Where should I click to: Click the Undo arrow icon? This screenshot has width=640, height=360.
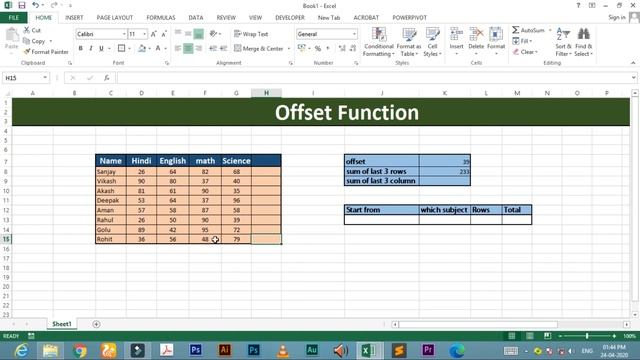pos(36,5)
